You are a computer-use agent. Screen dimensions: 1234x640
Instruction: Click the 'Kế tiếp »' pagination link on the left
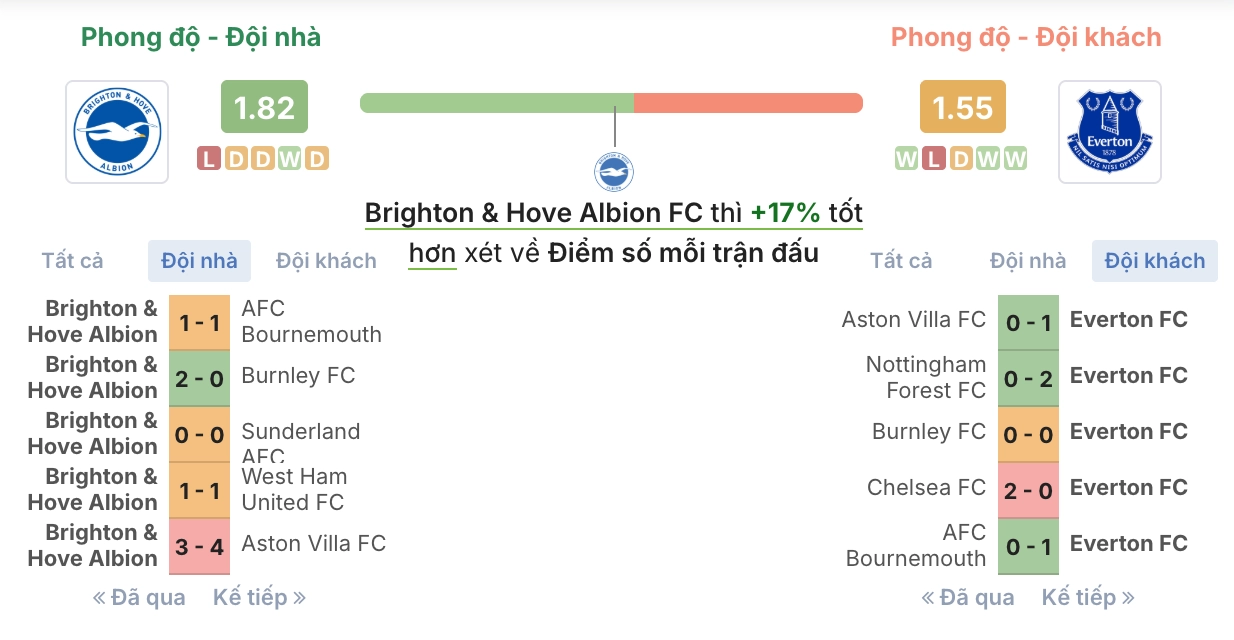pos(259,596)
